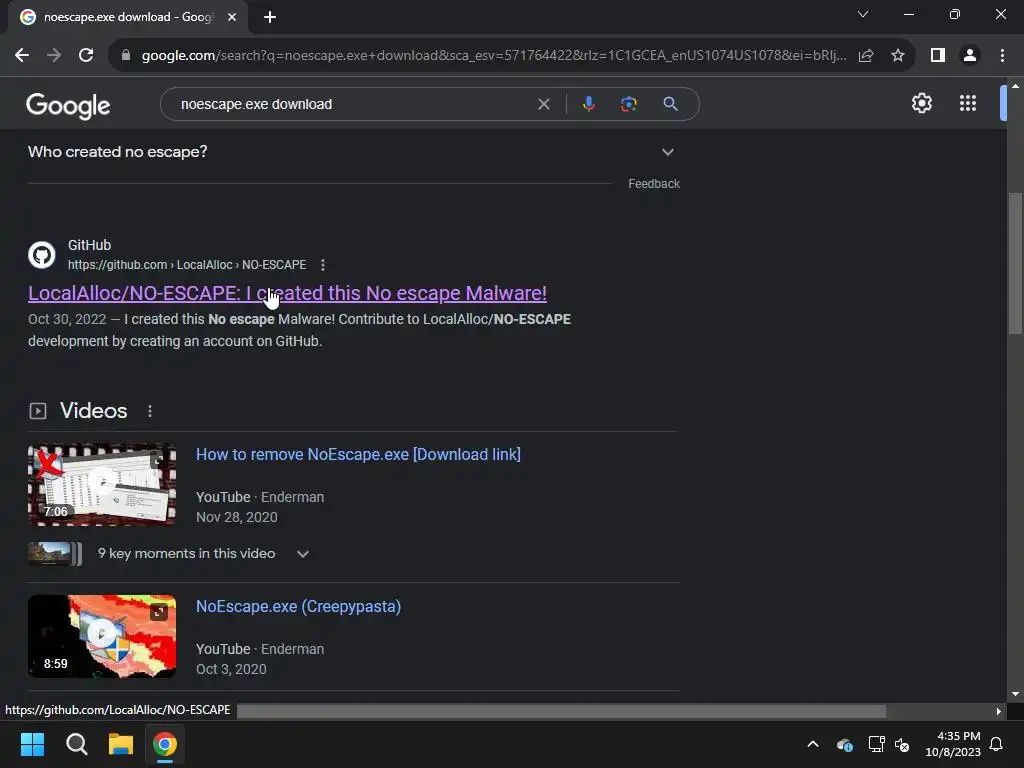The height and width of the screenshot is (768, 1024).
Task: Clear the search box with X
Action: click(543, 104)
